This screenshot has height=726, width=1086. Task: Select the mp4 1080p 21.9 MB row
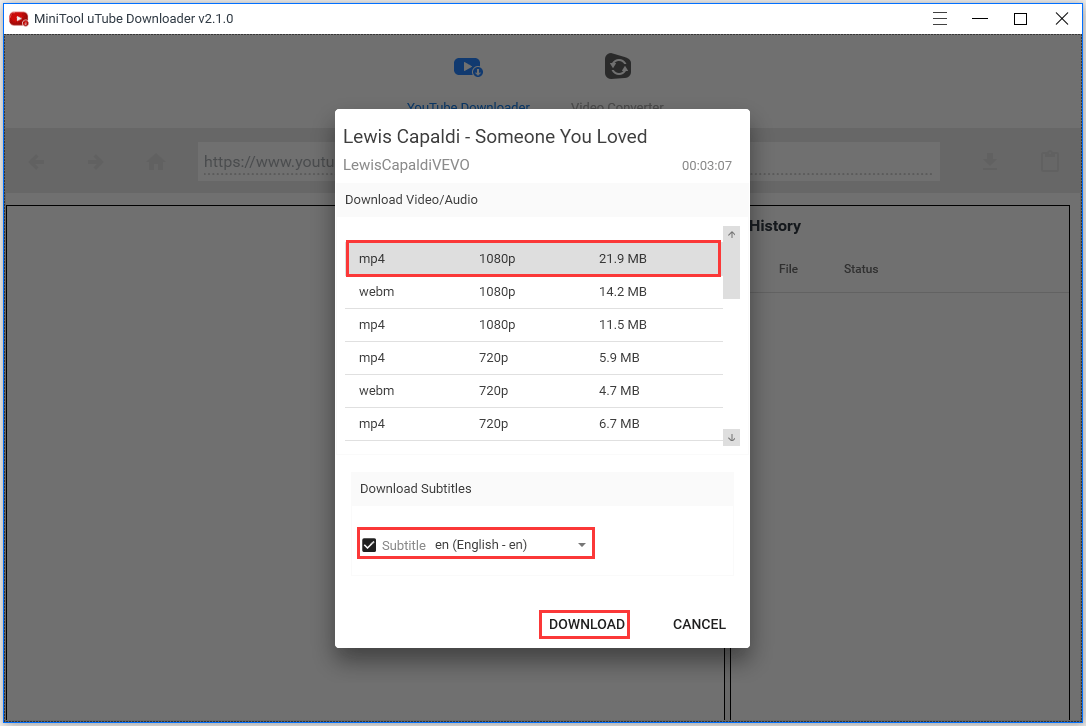click(533, 258)
